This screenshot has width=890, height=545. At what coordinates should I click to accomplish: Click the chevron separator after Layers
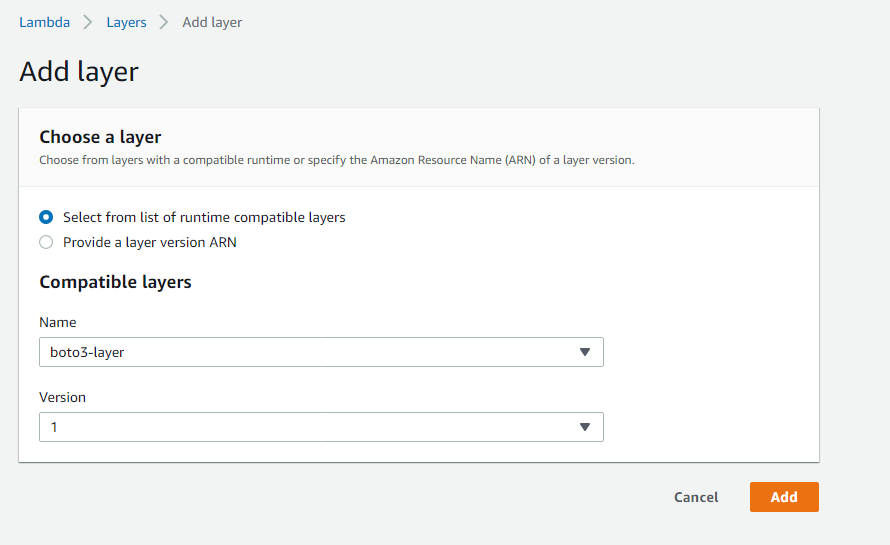pyautogui.click(x=163, y=22)
